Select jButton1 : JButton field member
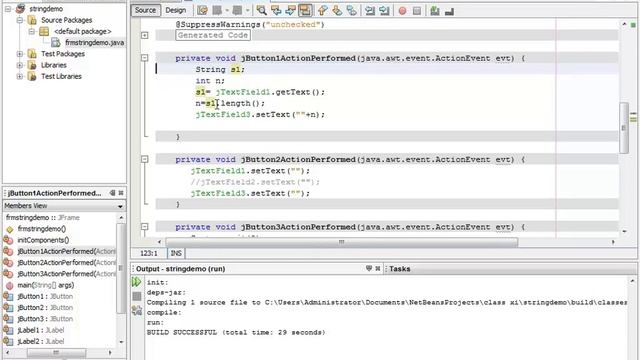640x360 pixels. click(x=45, y=296)
